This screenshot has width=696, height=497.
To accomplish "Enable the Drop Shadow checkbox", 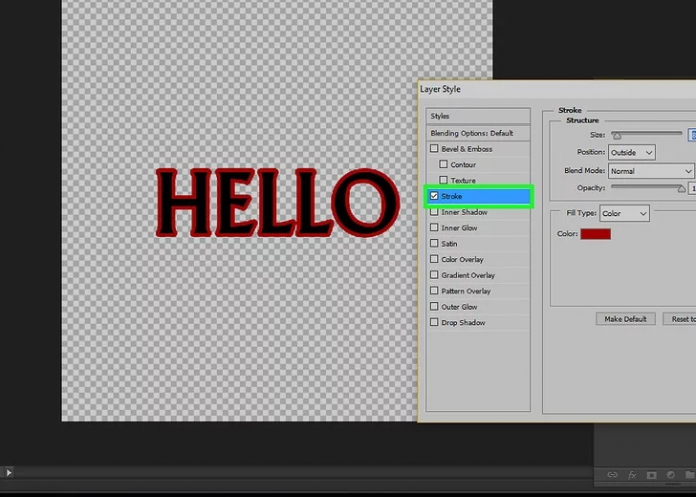I will click(434, 323).
